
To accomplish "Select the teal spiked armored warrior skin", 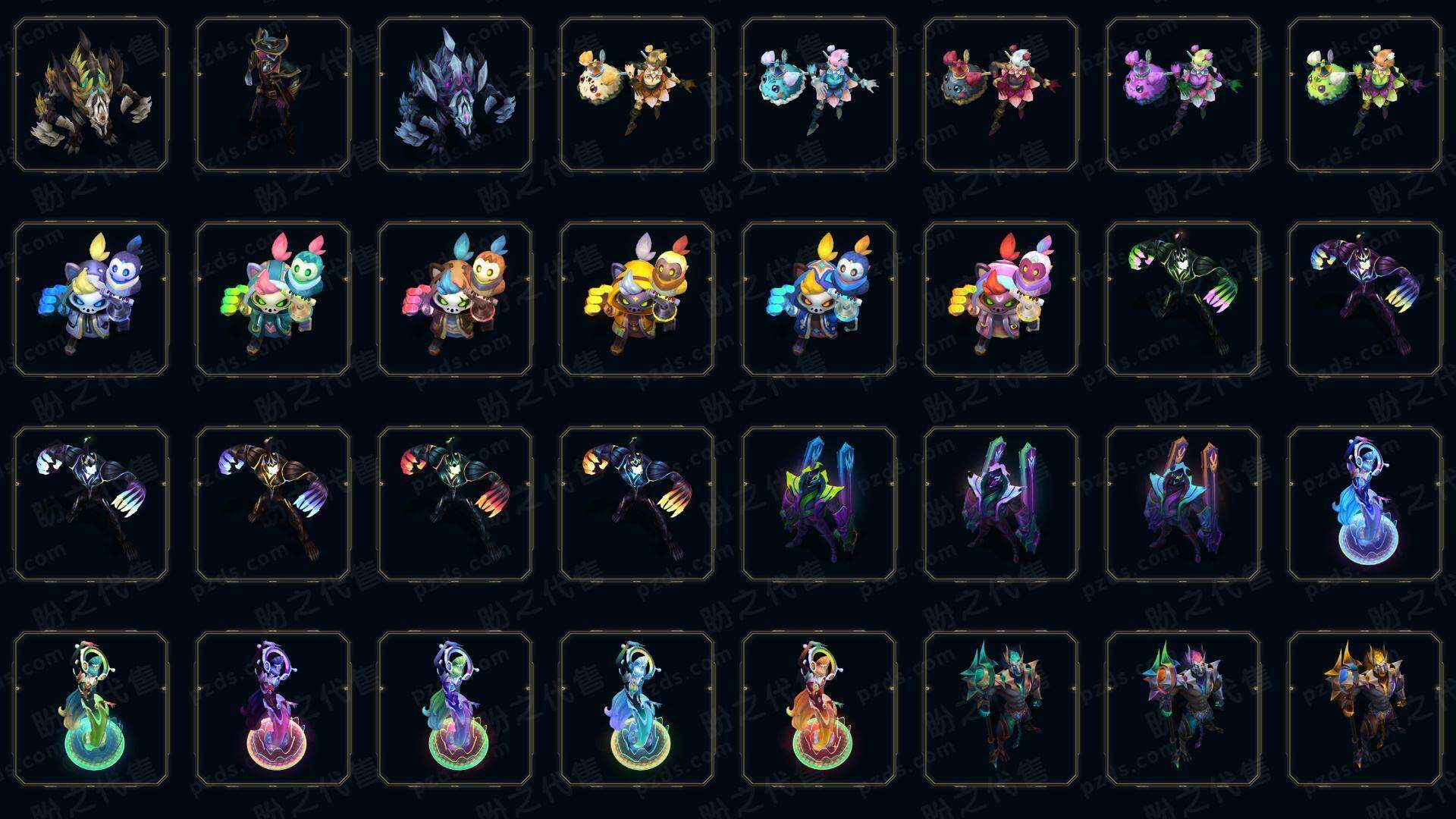I will pyautogui.click(x=1001, y=709).
